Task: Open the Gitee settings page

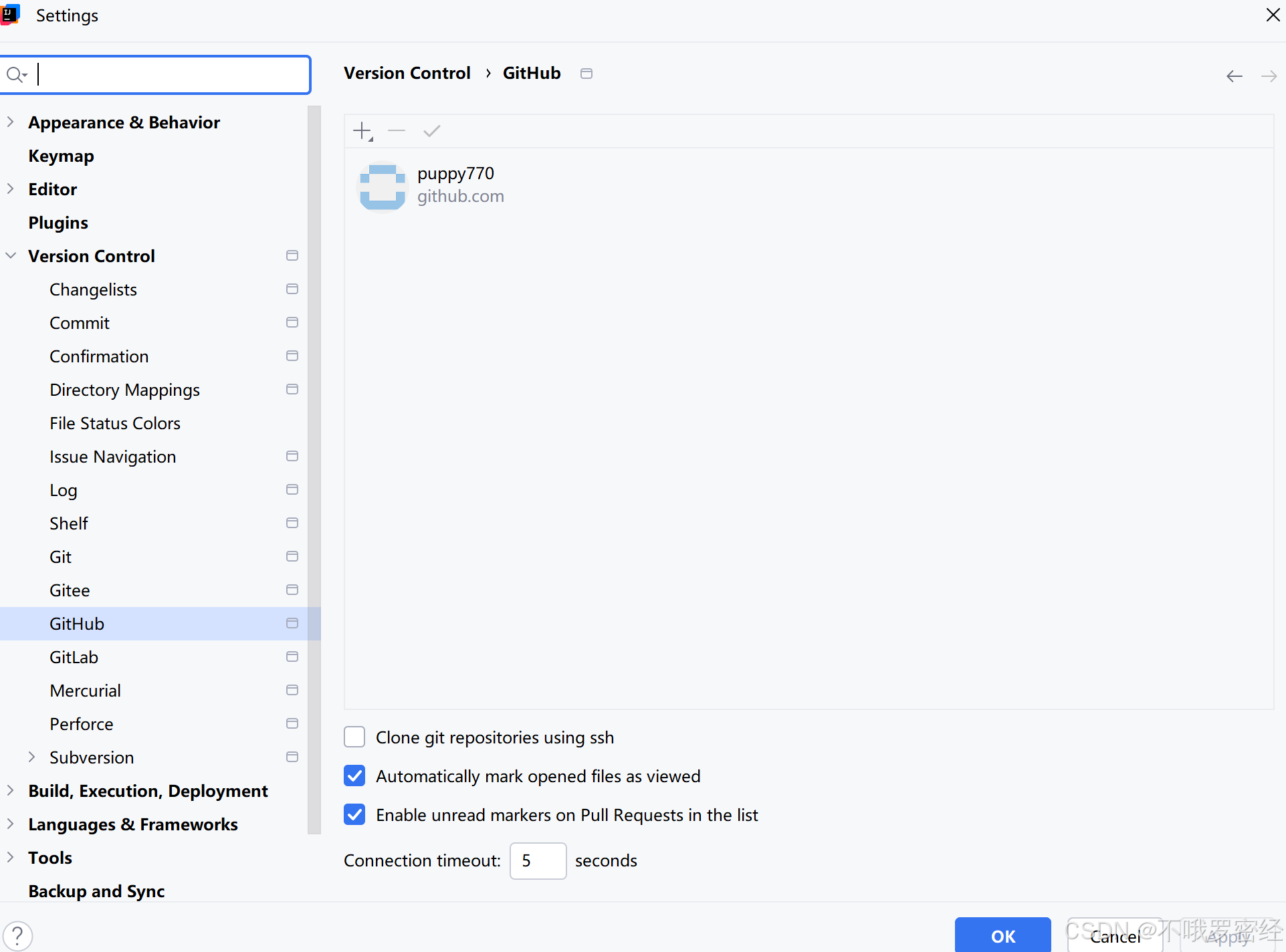Action: (x=70, y=590)
